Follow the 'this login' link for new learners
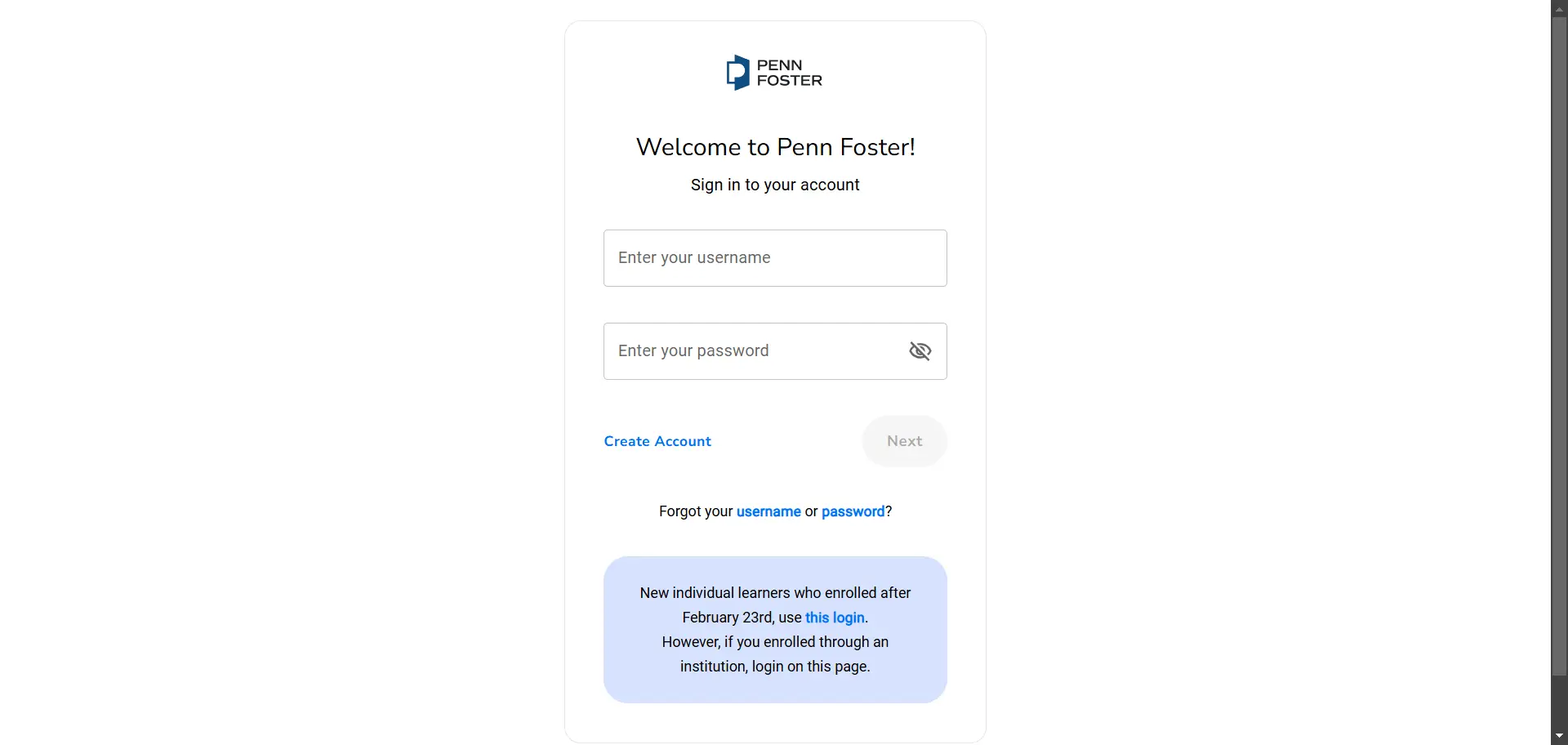The width and height of the screenshot is (1568, 745). click(834, 618)
